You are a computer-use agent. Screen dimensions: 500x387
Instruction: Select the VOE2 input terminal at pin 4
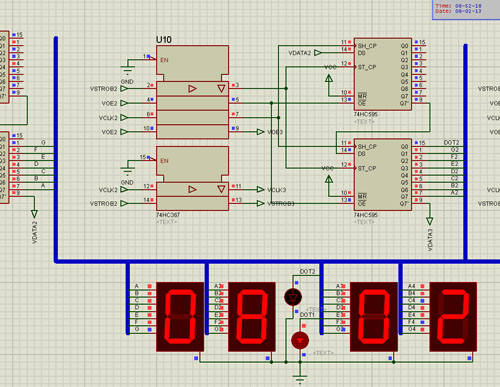[x=124, y=103]
